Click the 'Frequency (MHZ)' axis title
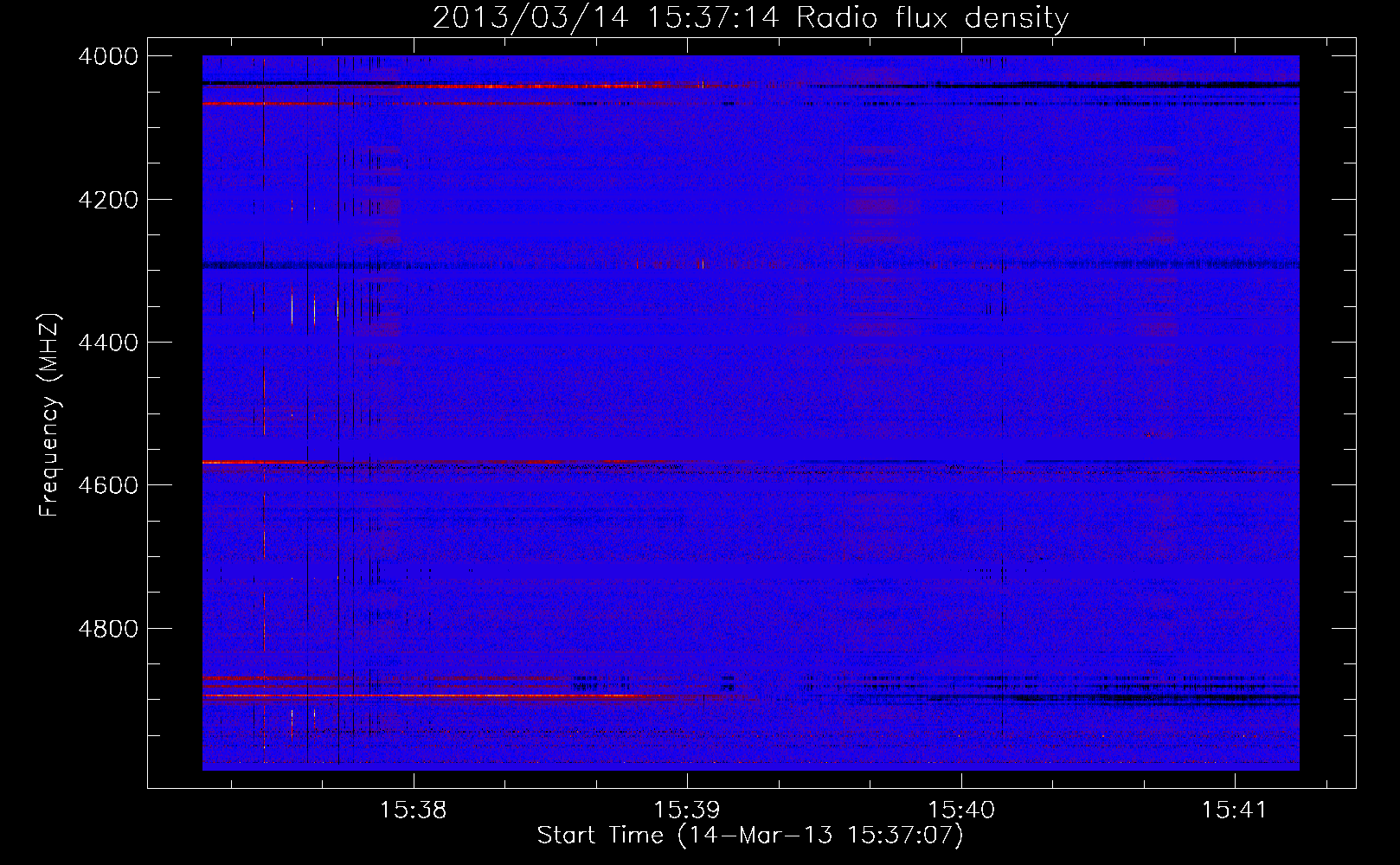 coord(50,415)
